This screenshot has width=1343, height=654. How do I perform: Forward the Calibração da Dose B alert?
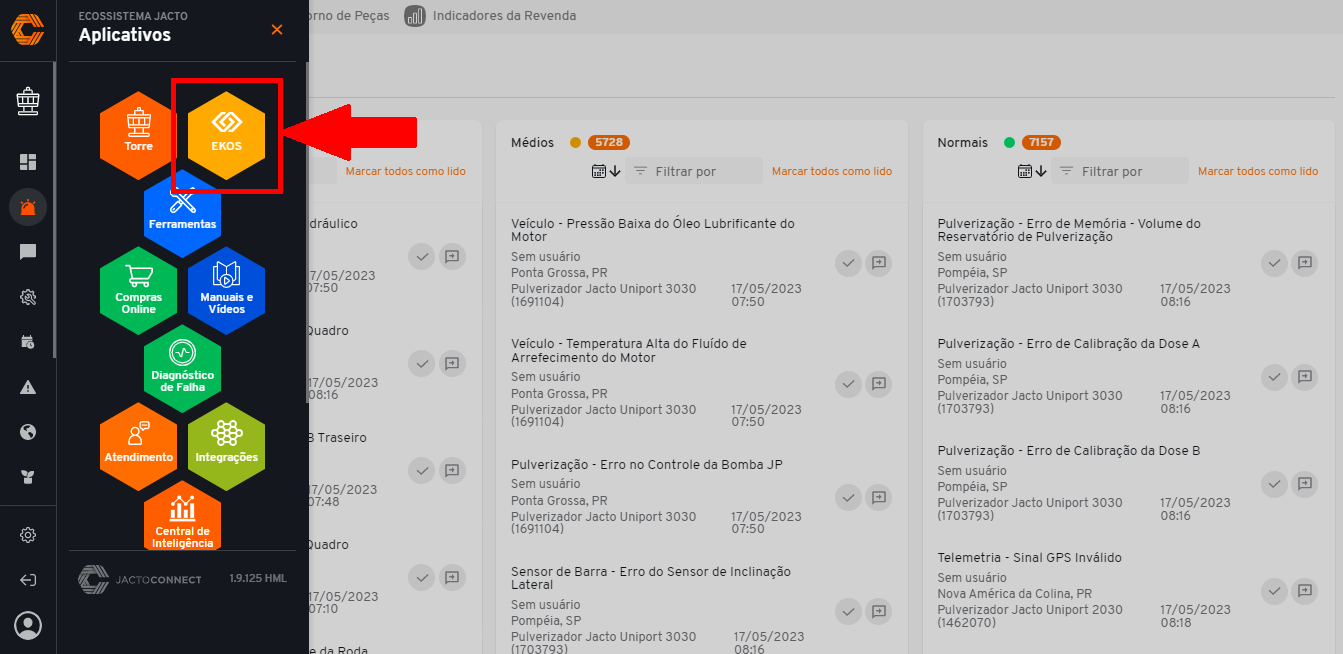tap(1305, 484)
